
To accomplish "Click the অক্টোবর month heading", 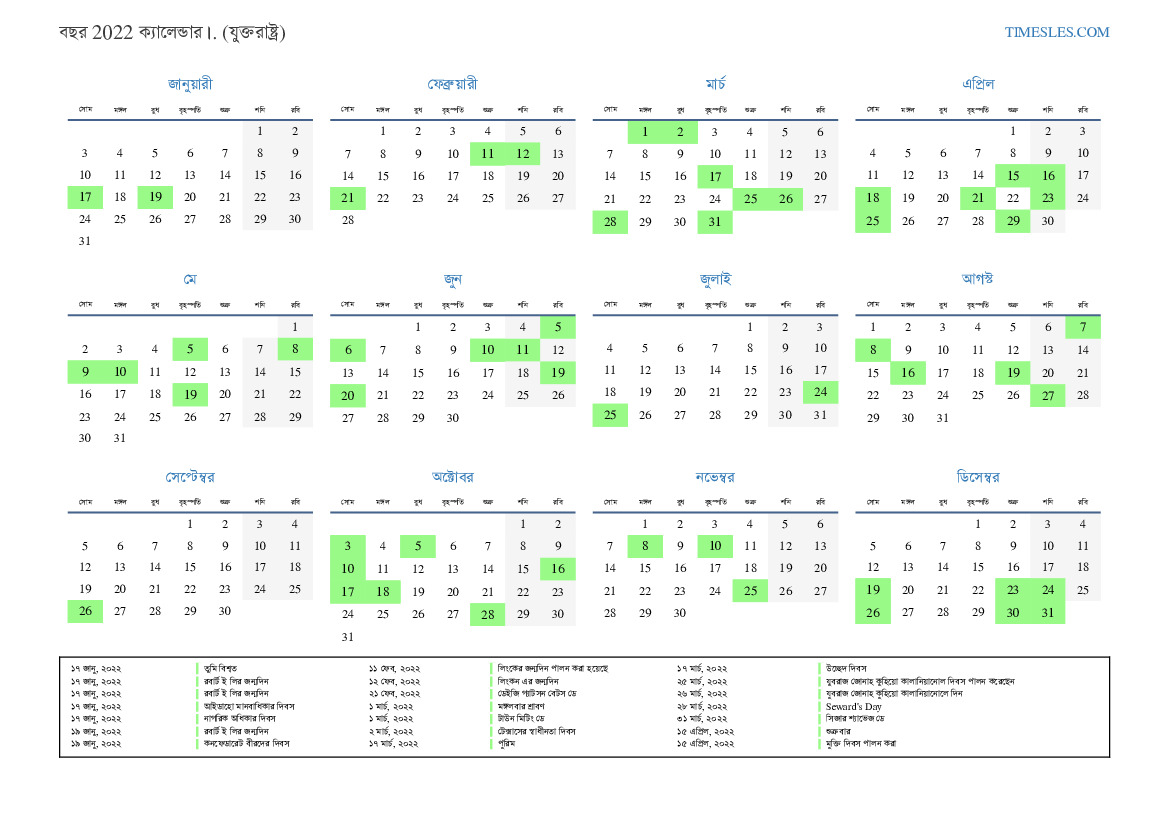I will coord(452,477).
